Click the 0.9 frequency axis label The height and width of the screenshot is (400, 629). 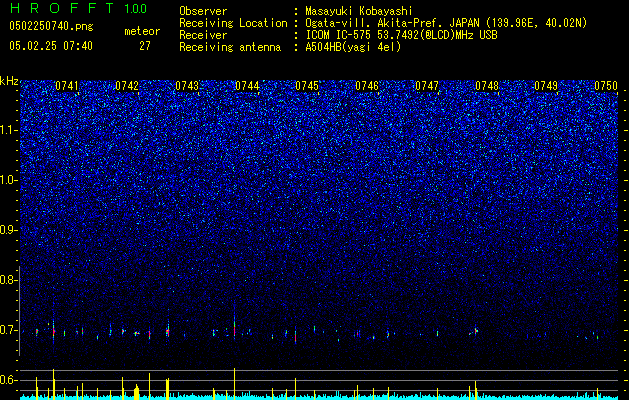click(x=8, y=230)
